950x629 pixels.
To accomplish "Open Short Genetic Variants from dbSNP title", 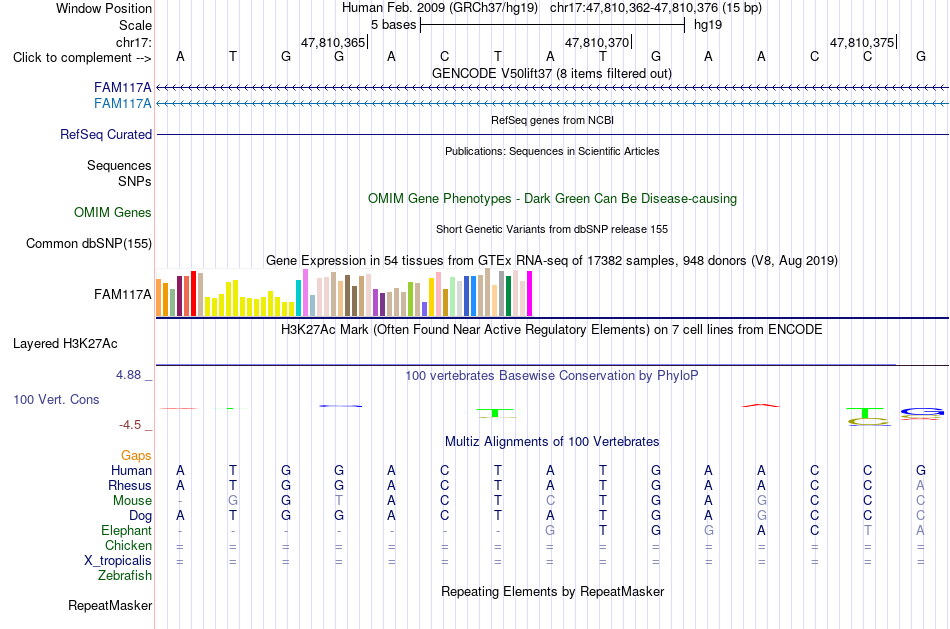I will coord(552,229).
